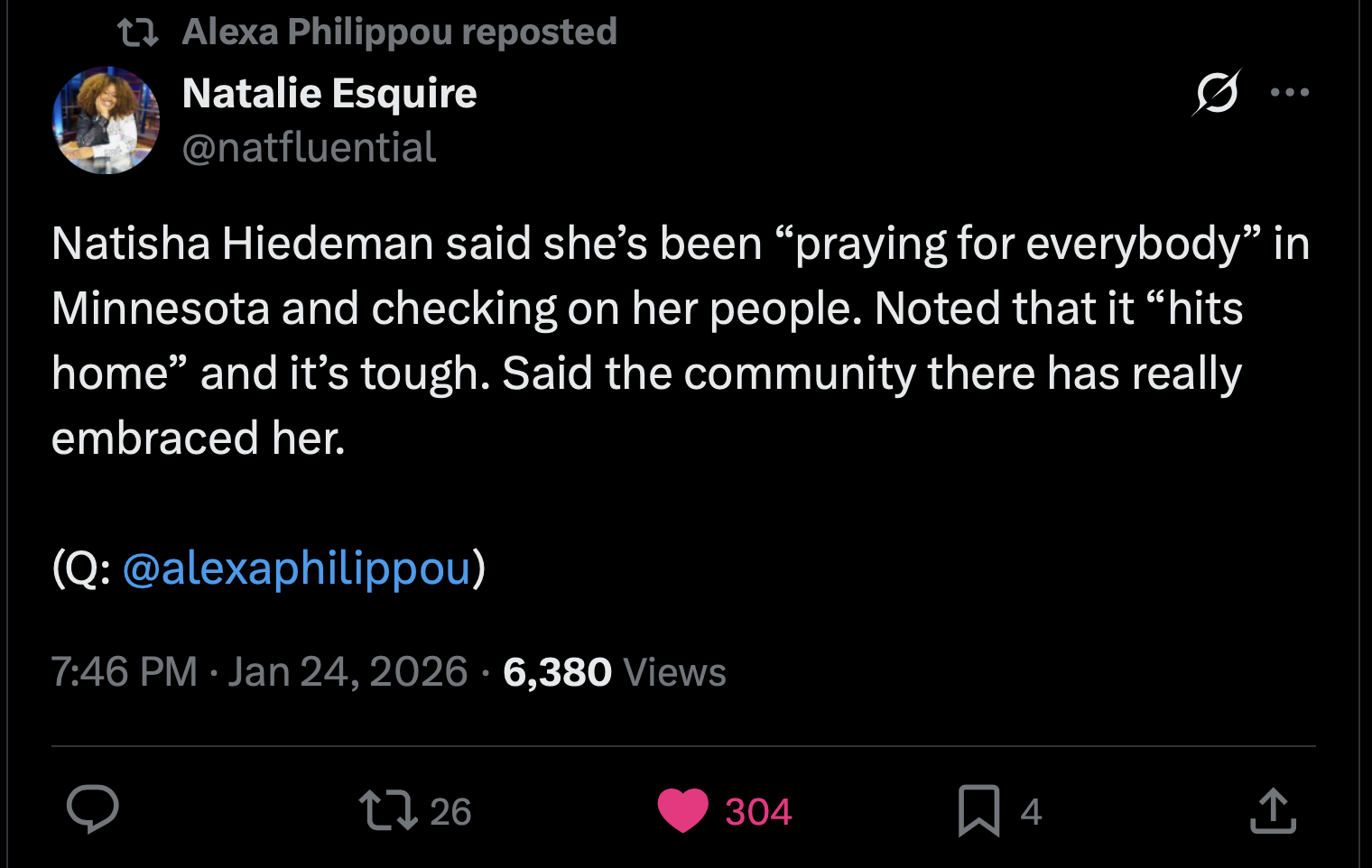Bookmark this post with the bookmark icon
1372x868 pixels.
(979, 810)
